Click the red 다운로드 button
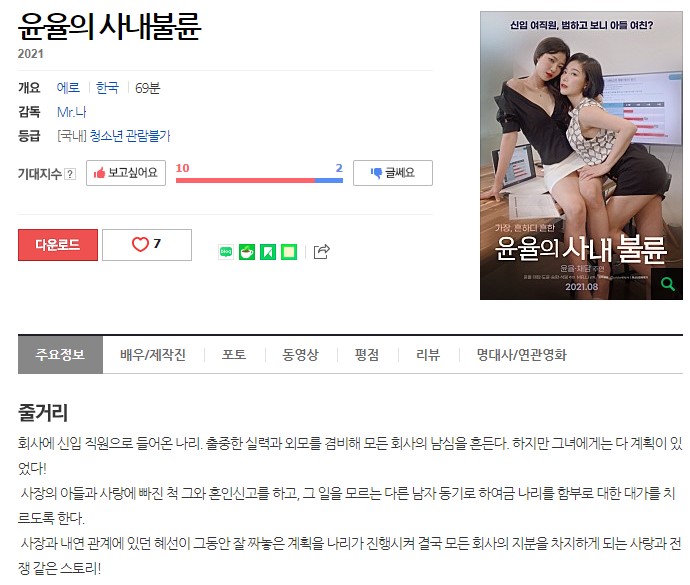This screenshot has width=690, height=585. pos(58,245)
